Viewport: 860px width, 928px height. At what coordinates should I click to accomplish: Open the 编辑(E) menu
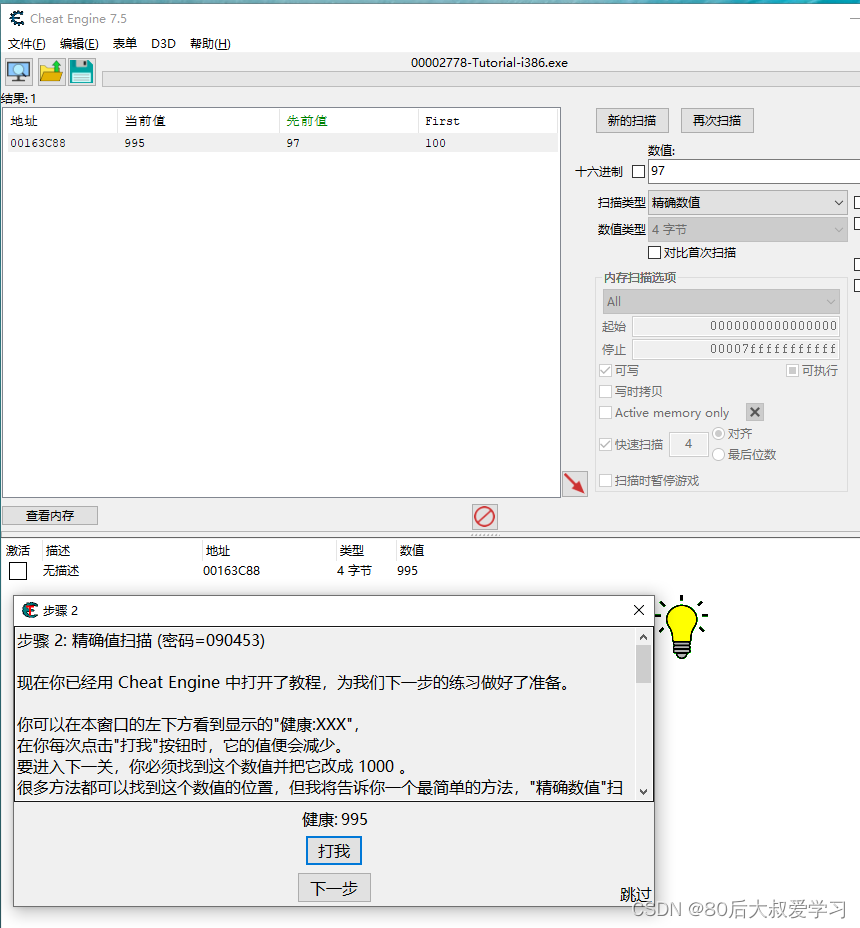tap(79, 44)
